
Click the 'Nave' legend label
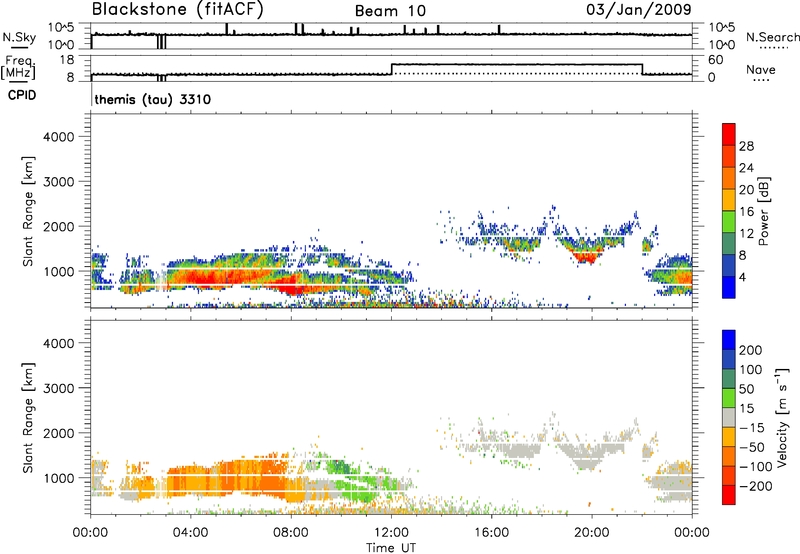point(761,69)
